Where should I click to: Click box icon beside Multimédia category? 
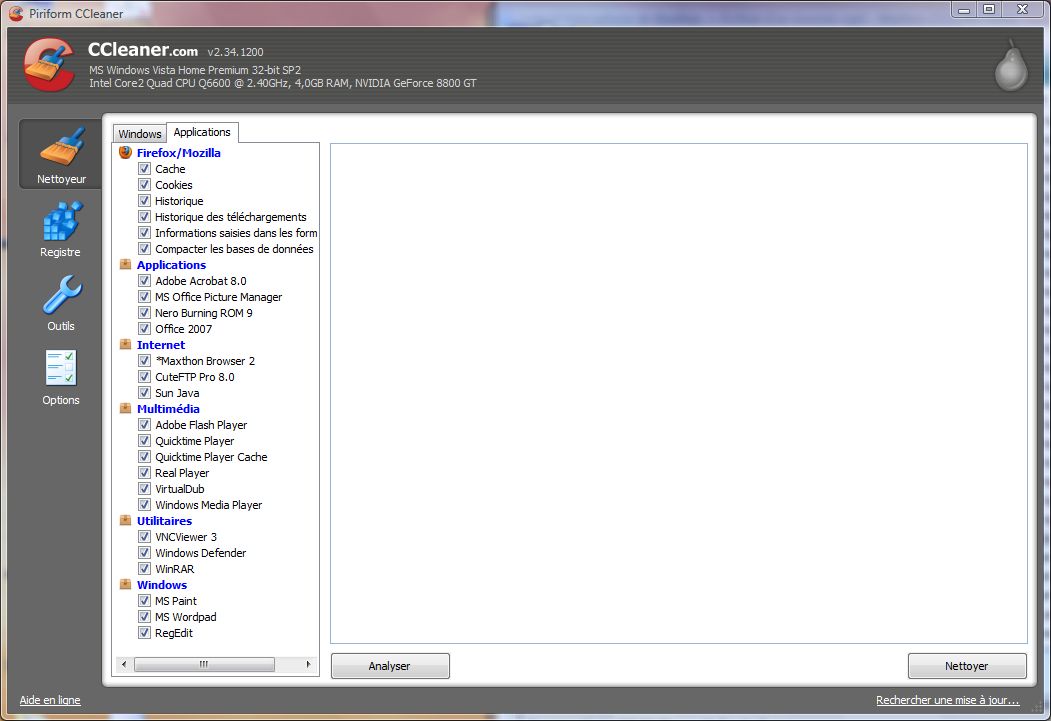pos(125,408)
